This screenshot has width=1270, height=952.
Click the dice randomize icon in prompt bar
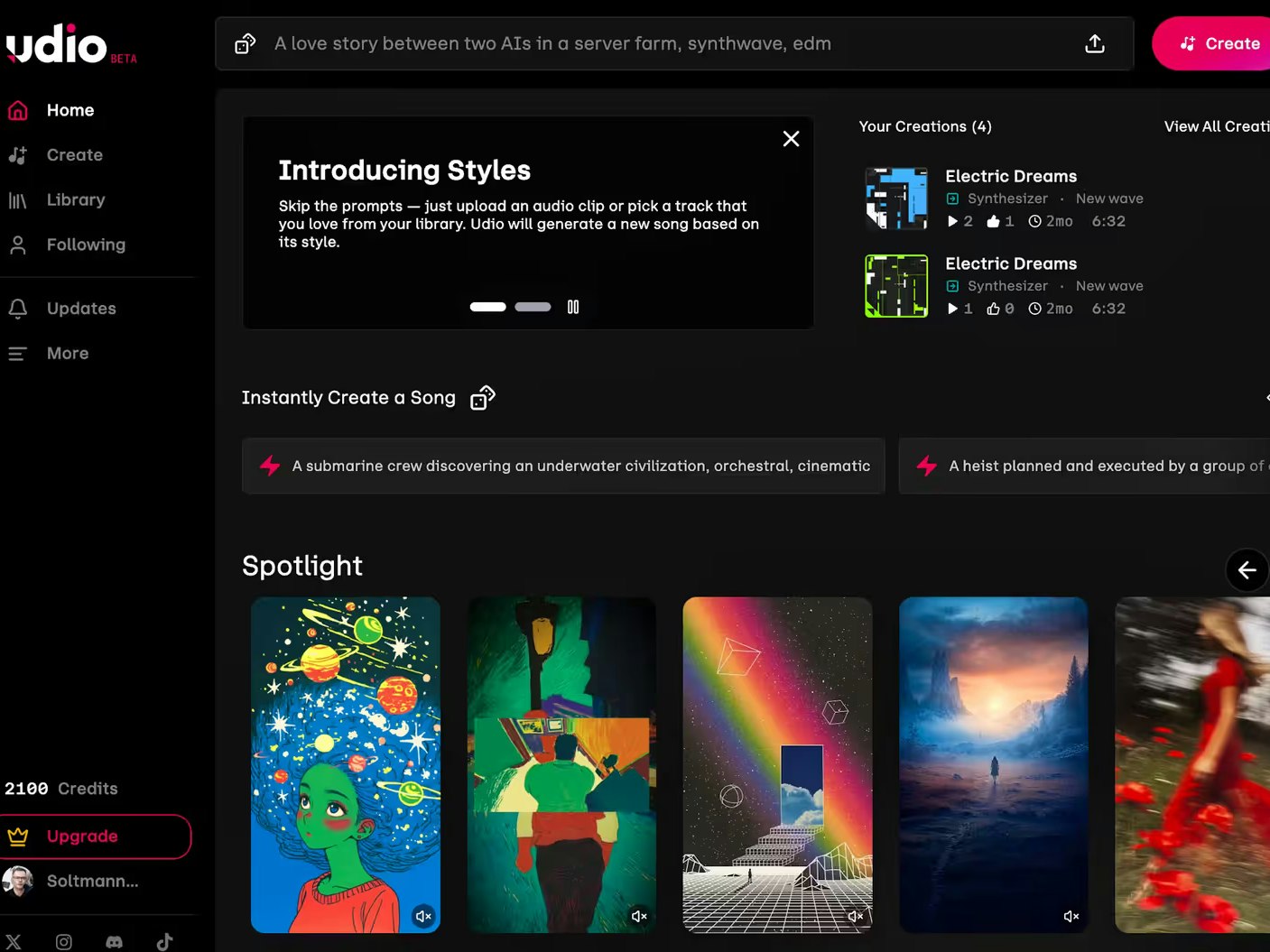click(x=245, y=44)
